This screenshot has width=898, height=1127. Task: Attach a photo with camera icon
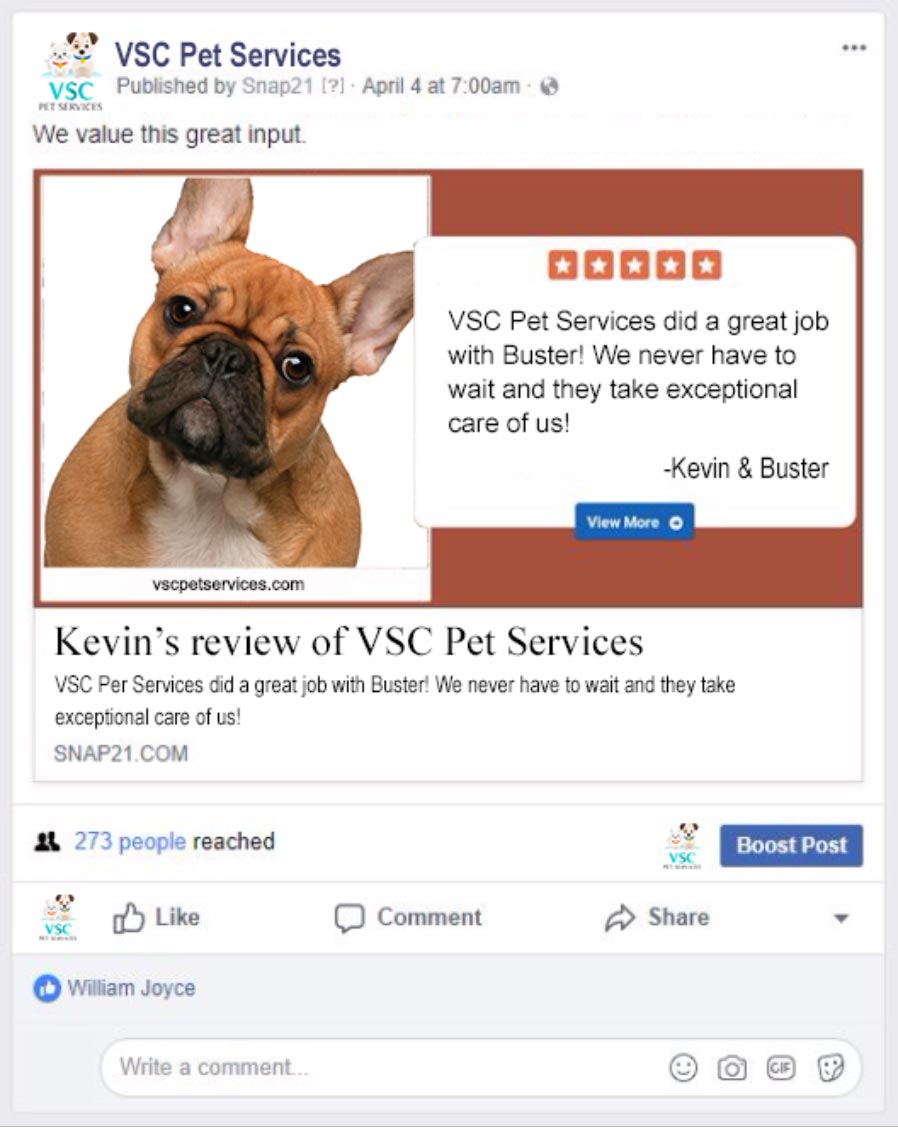coord(732,1068)
